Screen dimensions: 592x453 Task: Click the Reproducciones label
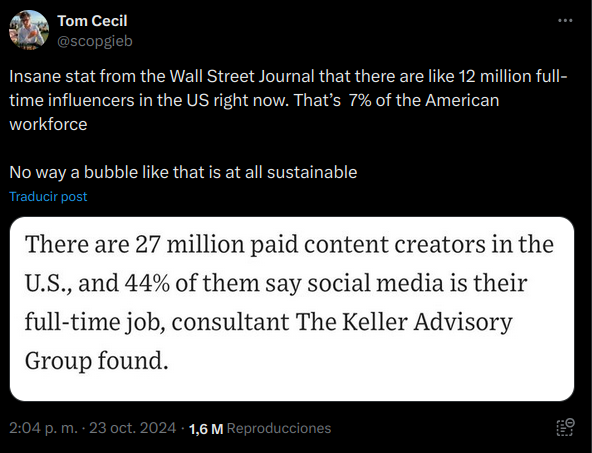point(279,428)
